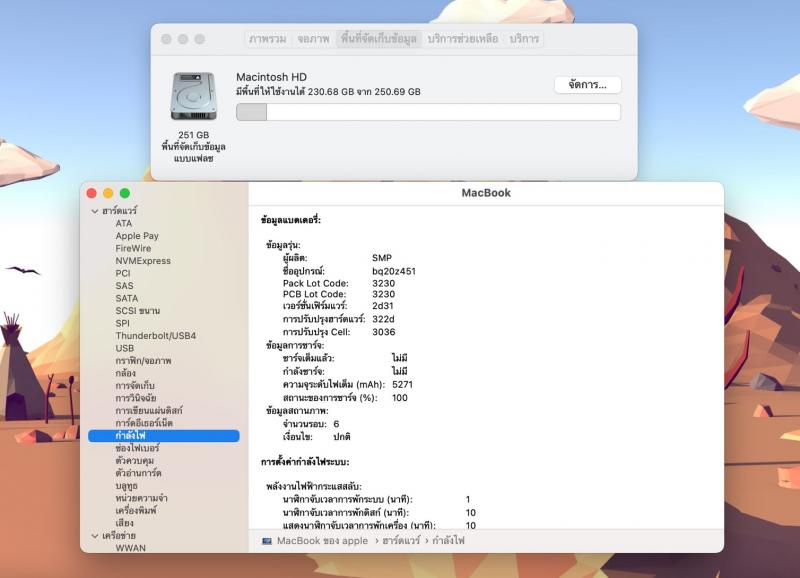Click the MacBook window title
Screen dimensions: 800x578
coord(486,193)
